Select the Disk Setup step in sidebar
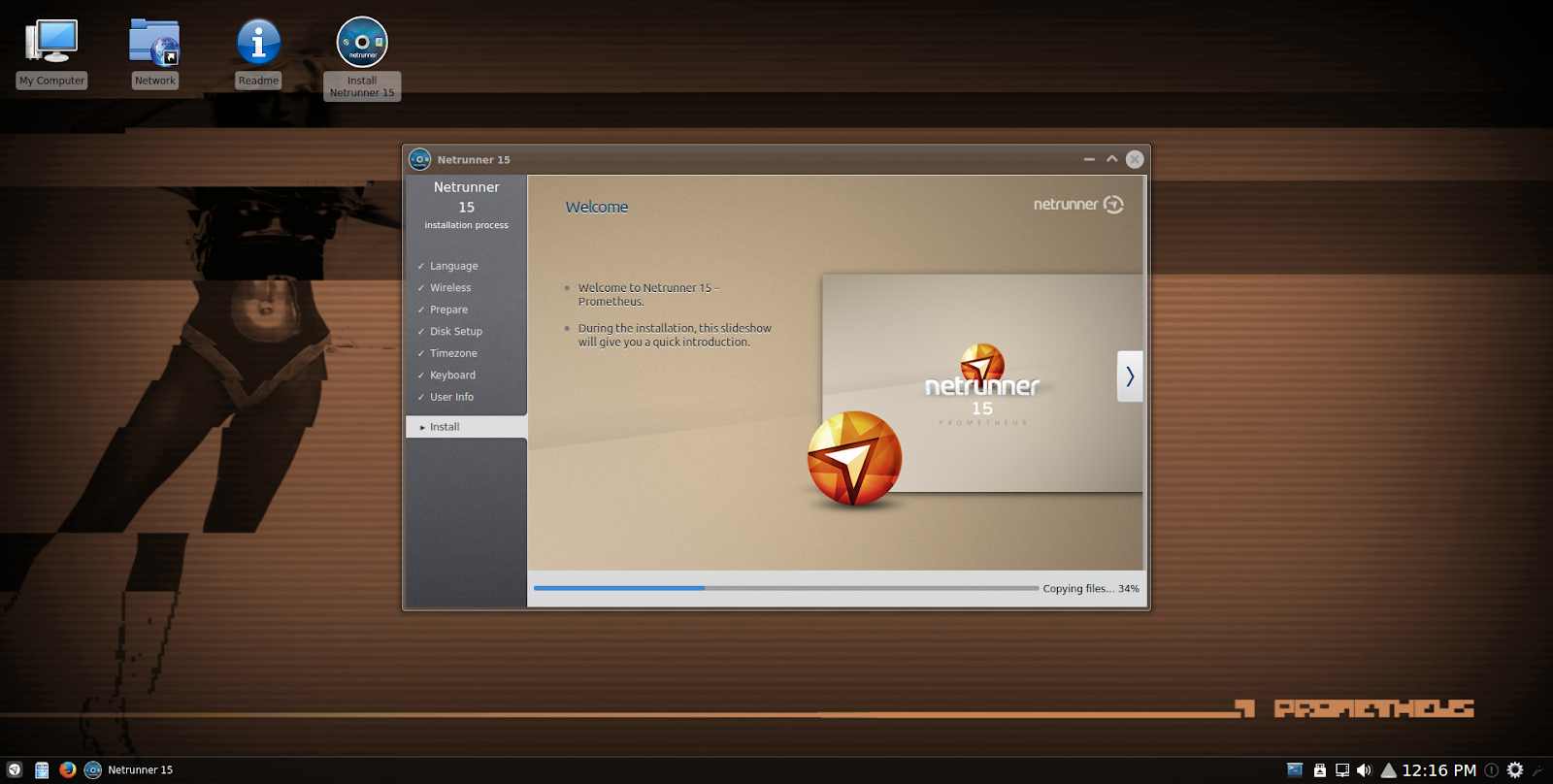Image resolution: width=1553 pixels, height=784 pixels. click(x=455, y=332)
